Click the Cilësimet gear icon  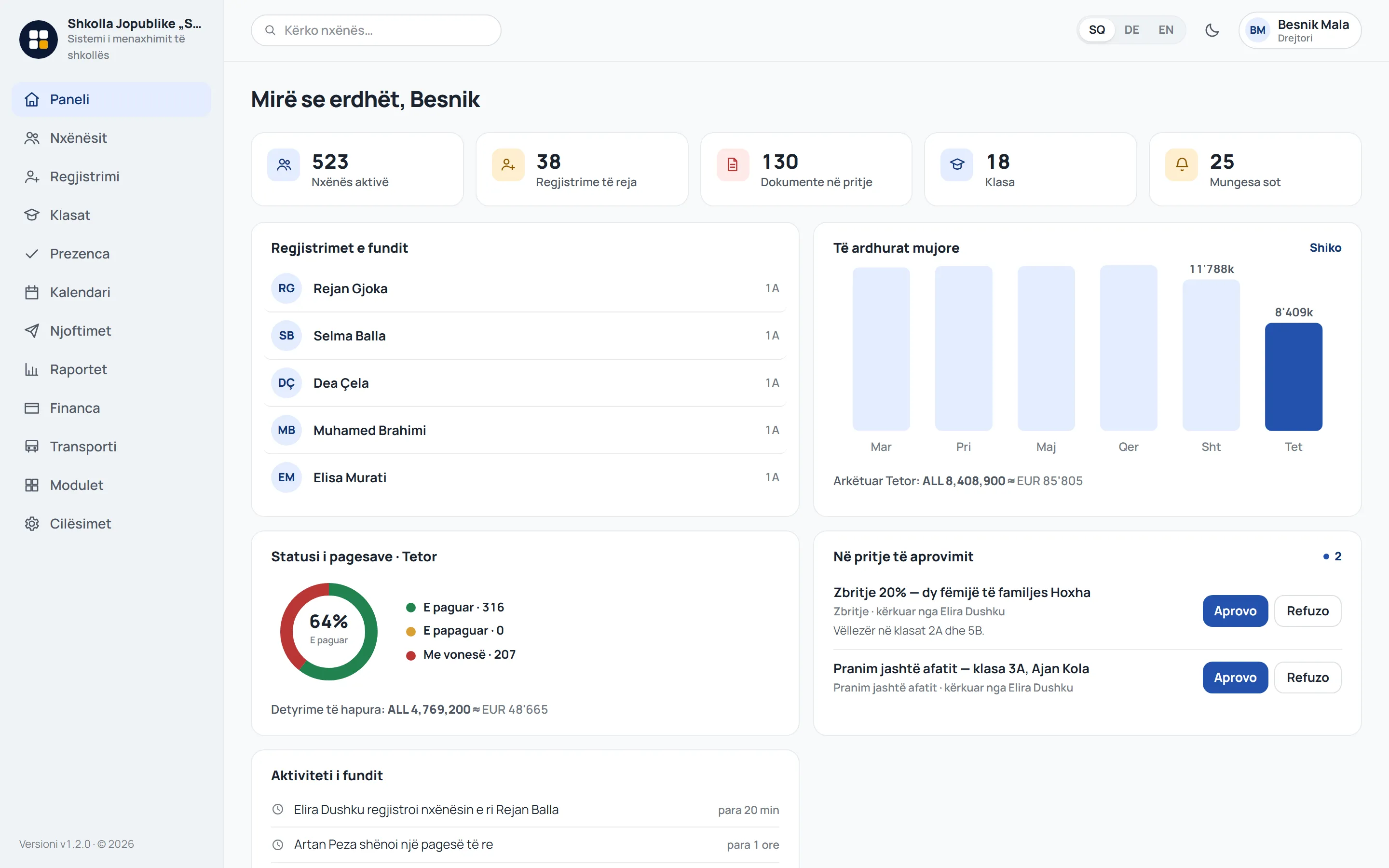click(x=31, y=524)
